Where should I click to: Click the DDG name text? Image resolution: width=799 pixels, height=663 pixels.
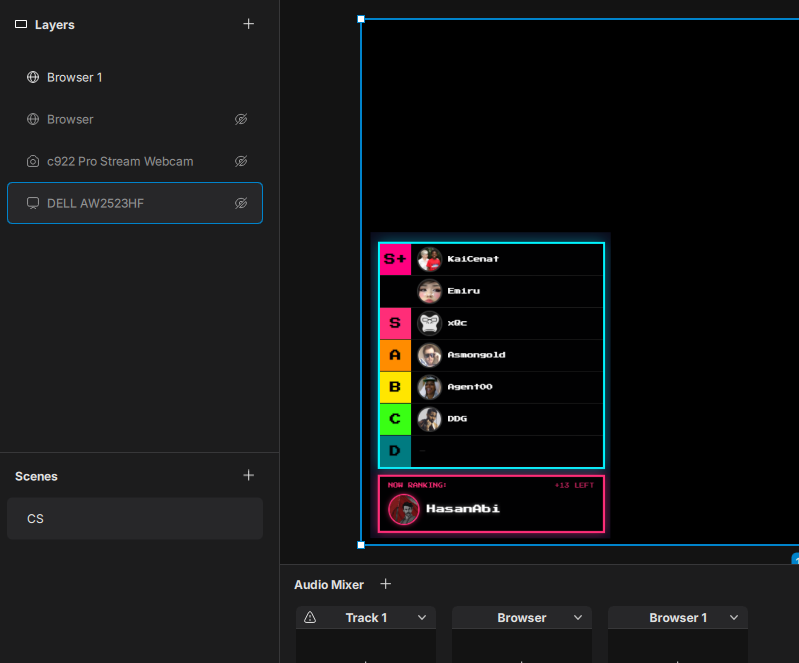(x=457, y=419)
